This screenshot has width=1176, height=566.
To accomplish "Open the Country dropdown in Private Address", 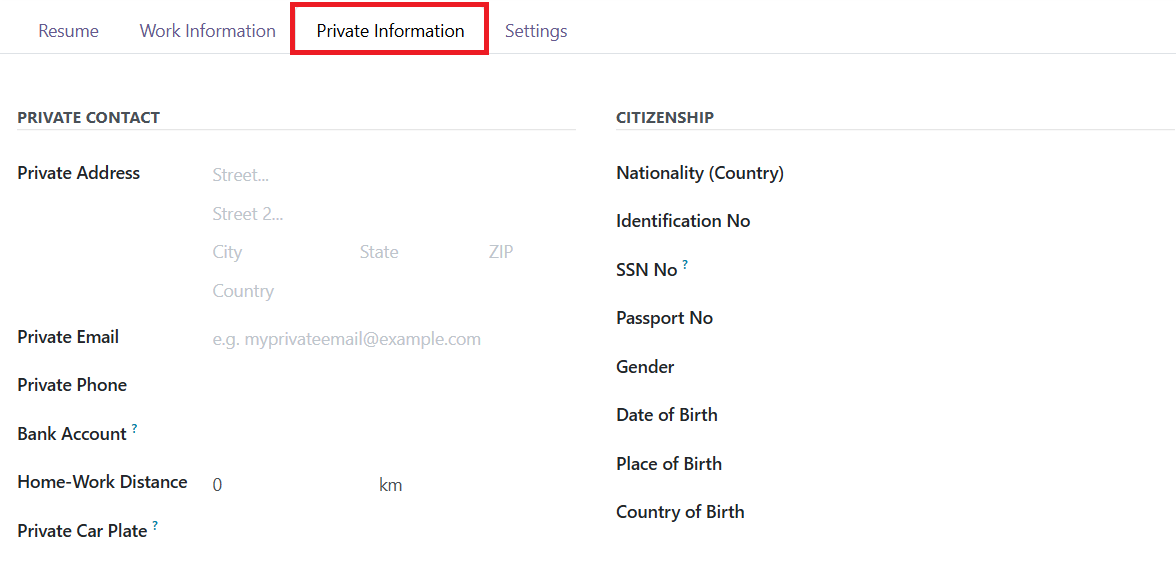I will 393,291.
